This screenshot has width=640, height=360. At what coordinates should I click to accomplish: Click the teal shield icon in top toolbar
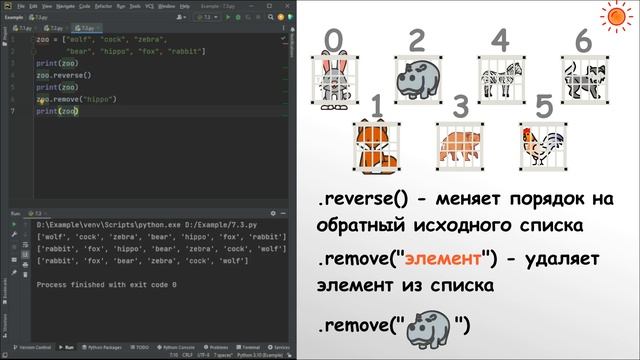(290, 17)
